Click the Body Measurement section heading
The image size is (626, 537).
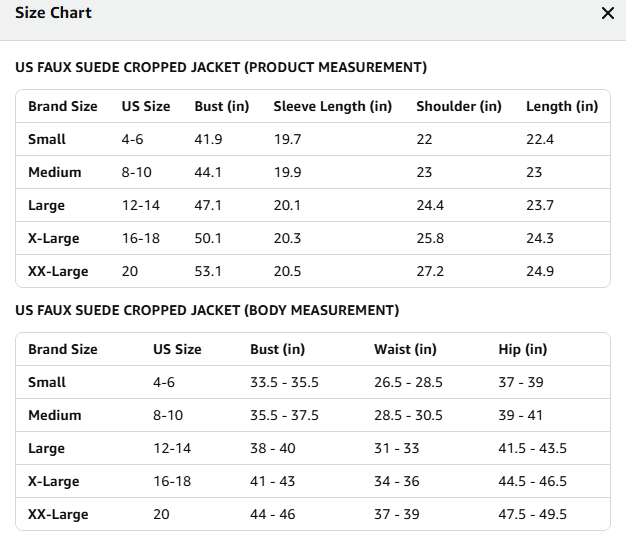(x=207, y=310)
